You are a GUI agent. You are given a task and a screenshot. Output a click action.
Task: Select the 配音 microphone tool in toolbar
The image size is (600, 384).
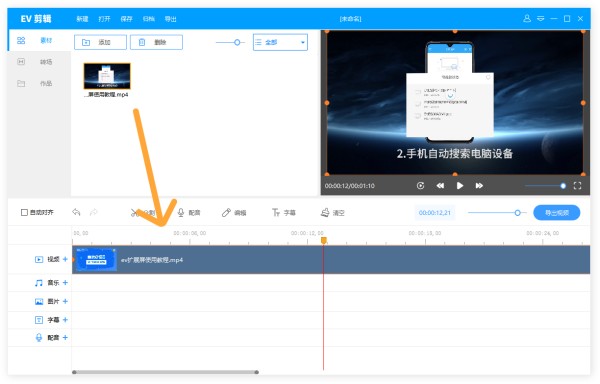point(189,213)
